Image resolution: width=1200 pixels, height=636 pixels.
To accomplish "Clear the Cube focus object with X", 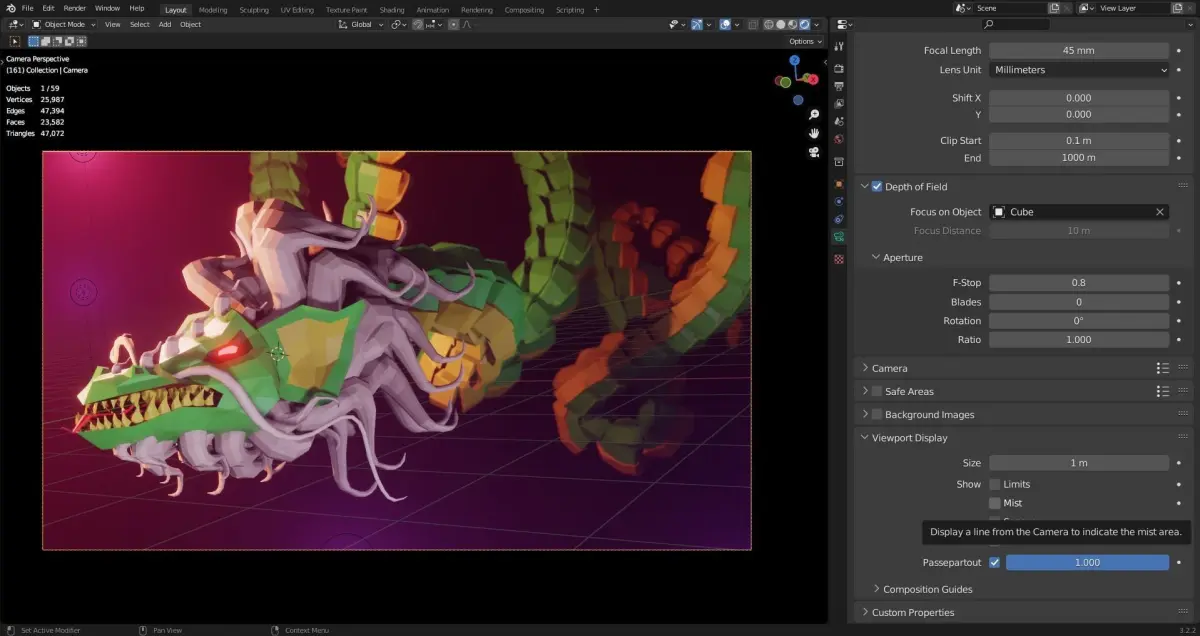I will coord(1160,212).
